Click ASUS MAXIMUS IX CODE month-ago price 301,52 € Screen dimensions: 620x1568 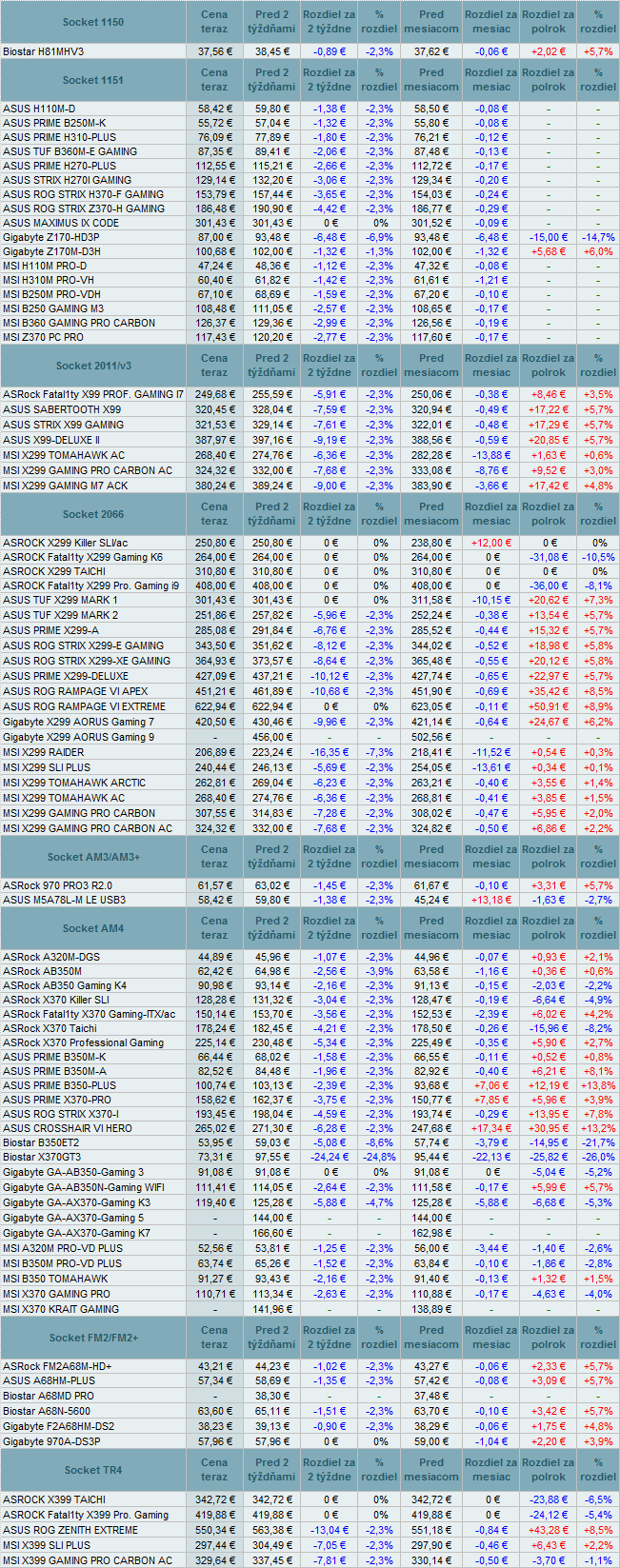pyautogui.click(x=431, y=223)
